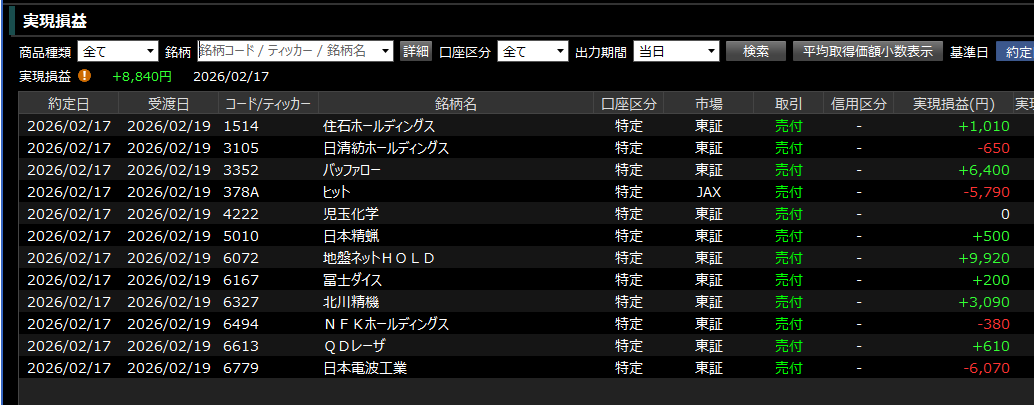Click the 銘柄 code/ticker input field

pyautogui.click(x=288, y=51)
